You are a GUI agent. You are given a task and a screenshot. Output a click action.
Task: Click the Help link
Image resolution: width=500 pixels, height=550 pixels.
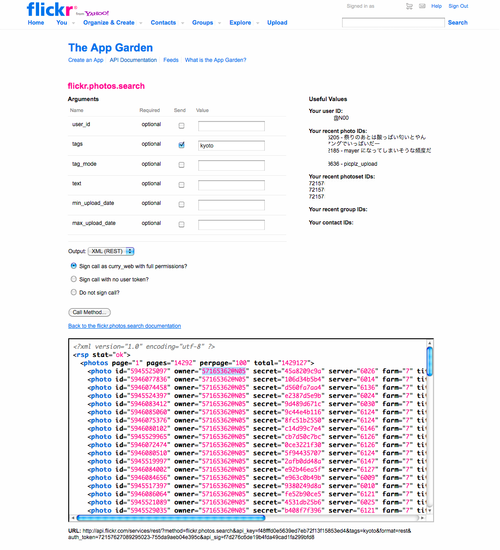pos(436,6)
